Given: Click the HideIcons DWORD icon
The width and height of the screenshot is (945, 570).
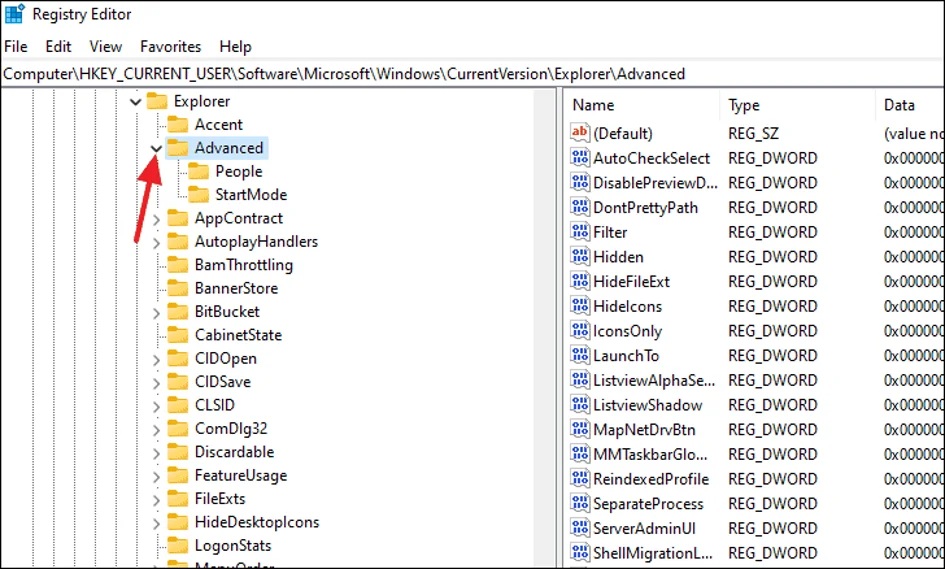Looking at the screenshot, I should tap(580, 305).
